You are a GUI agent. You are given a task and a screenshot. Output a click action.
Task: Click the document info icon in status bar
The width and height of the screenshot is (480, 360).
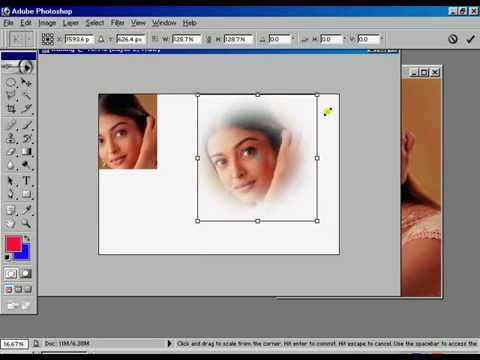[36, 344]
